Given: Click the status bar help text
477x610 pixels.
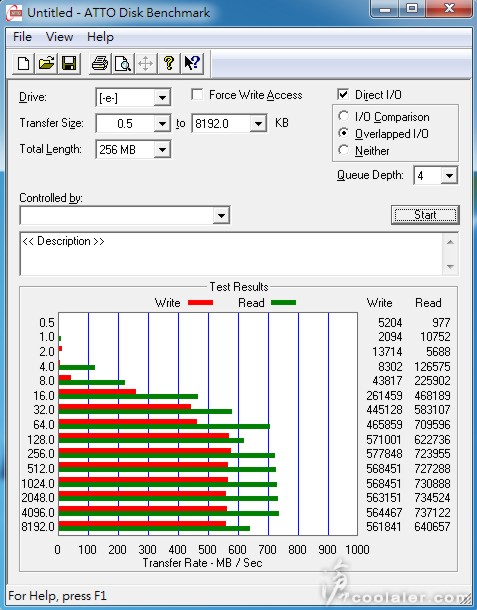Looking at the screenshot, I should click(57, 596).
